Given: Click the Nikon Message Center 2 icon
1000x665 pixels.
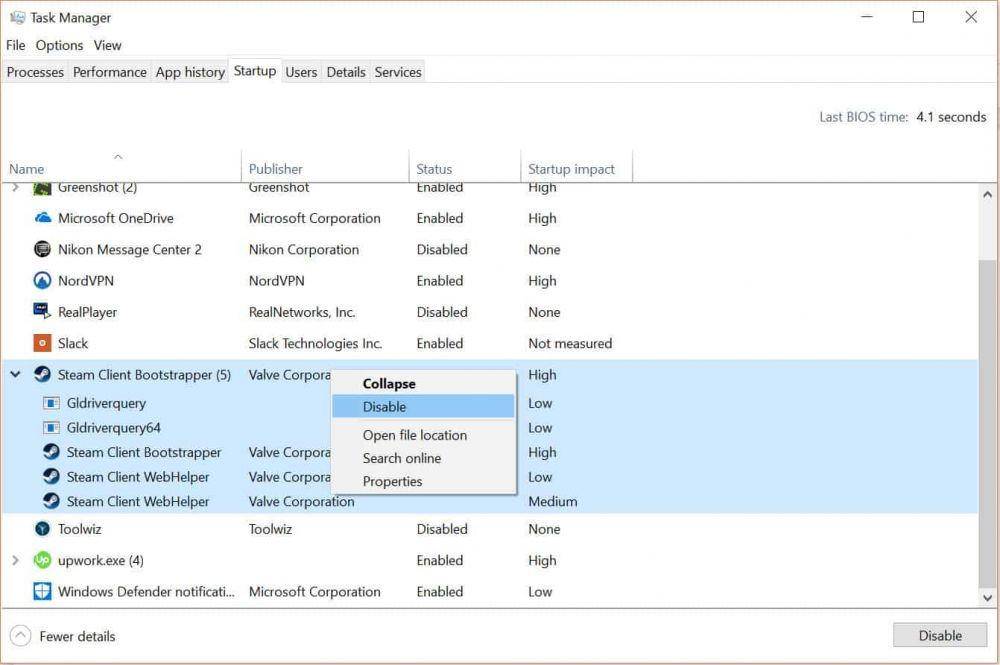Looking at the screenshot, I should [x=42, y=249].
